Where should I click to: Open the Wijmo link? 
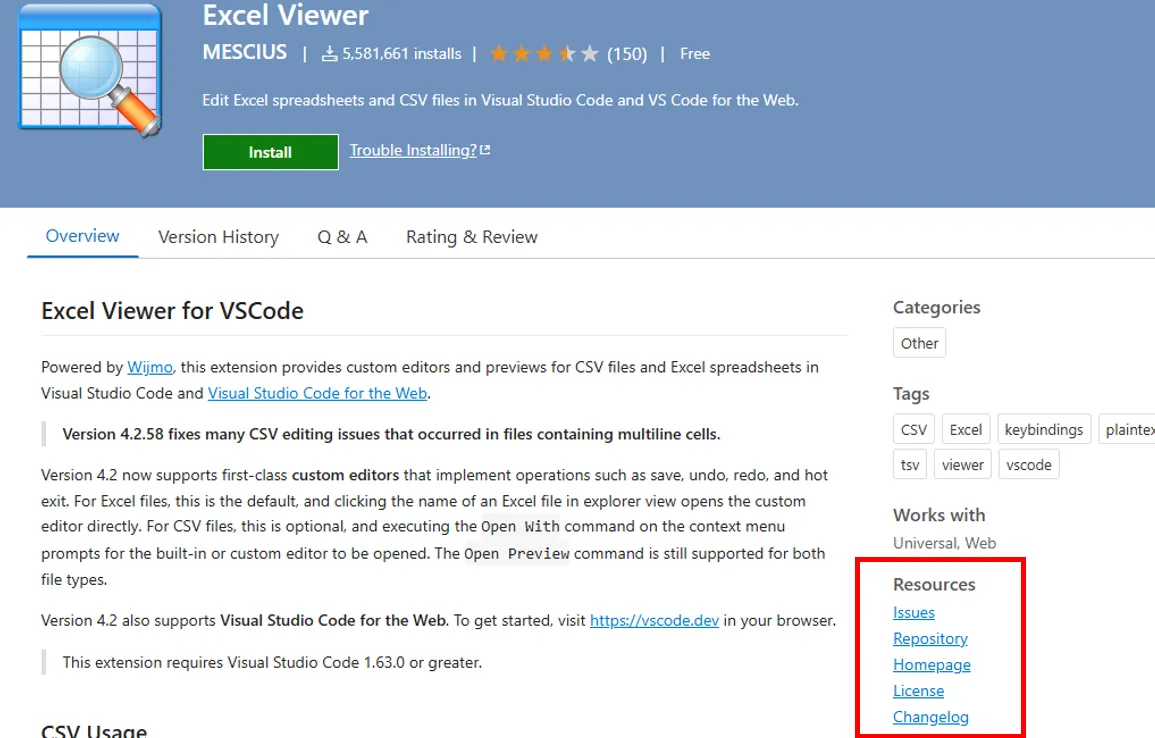click(150, 367)
